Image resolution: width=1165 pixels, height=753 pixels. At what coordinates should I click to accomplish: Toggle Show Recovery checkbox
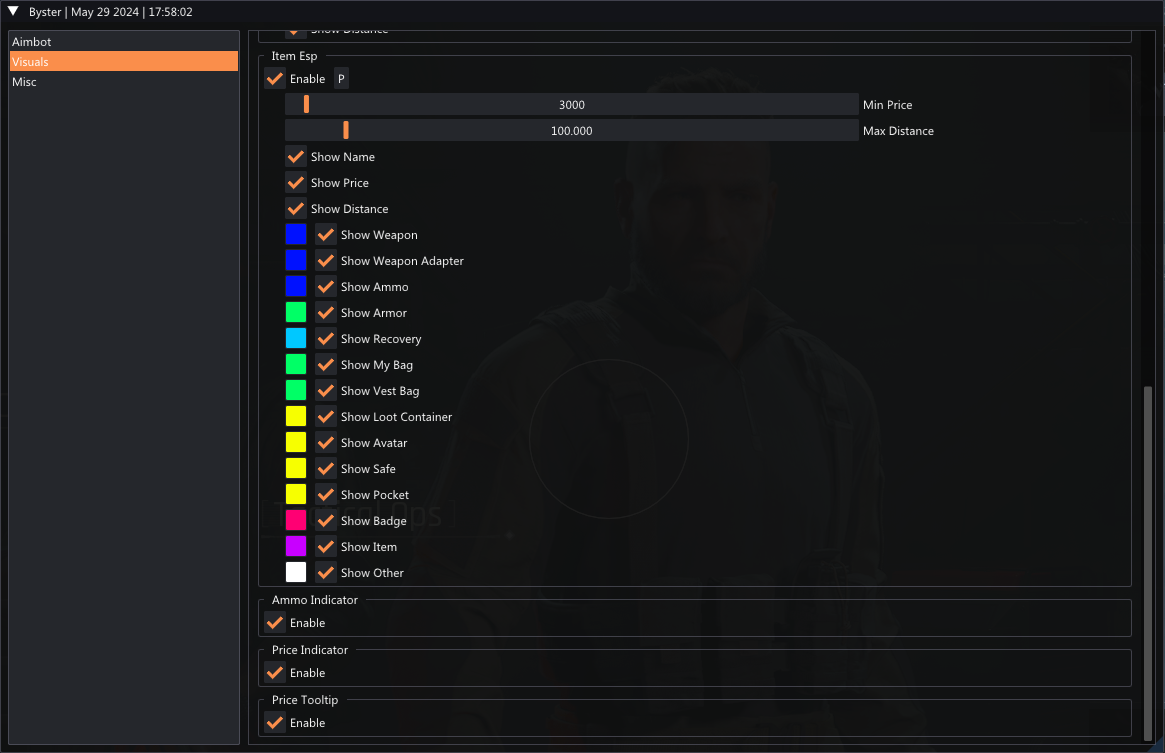pyautogui.click(x=325, y=339)
